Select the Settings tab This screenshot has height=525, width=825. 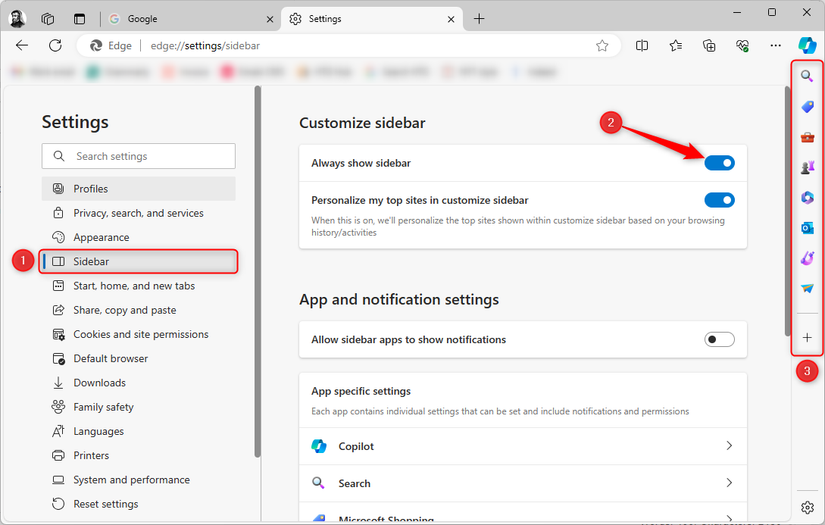(371, 19)
